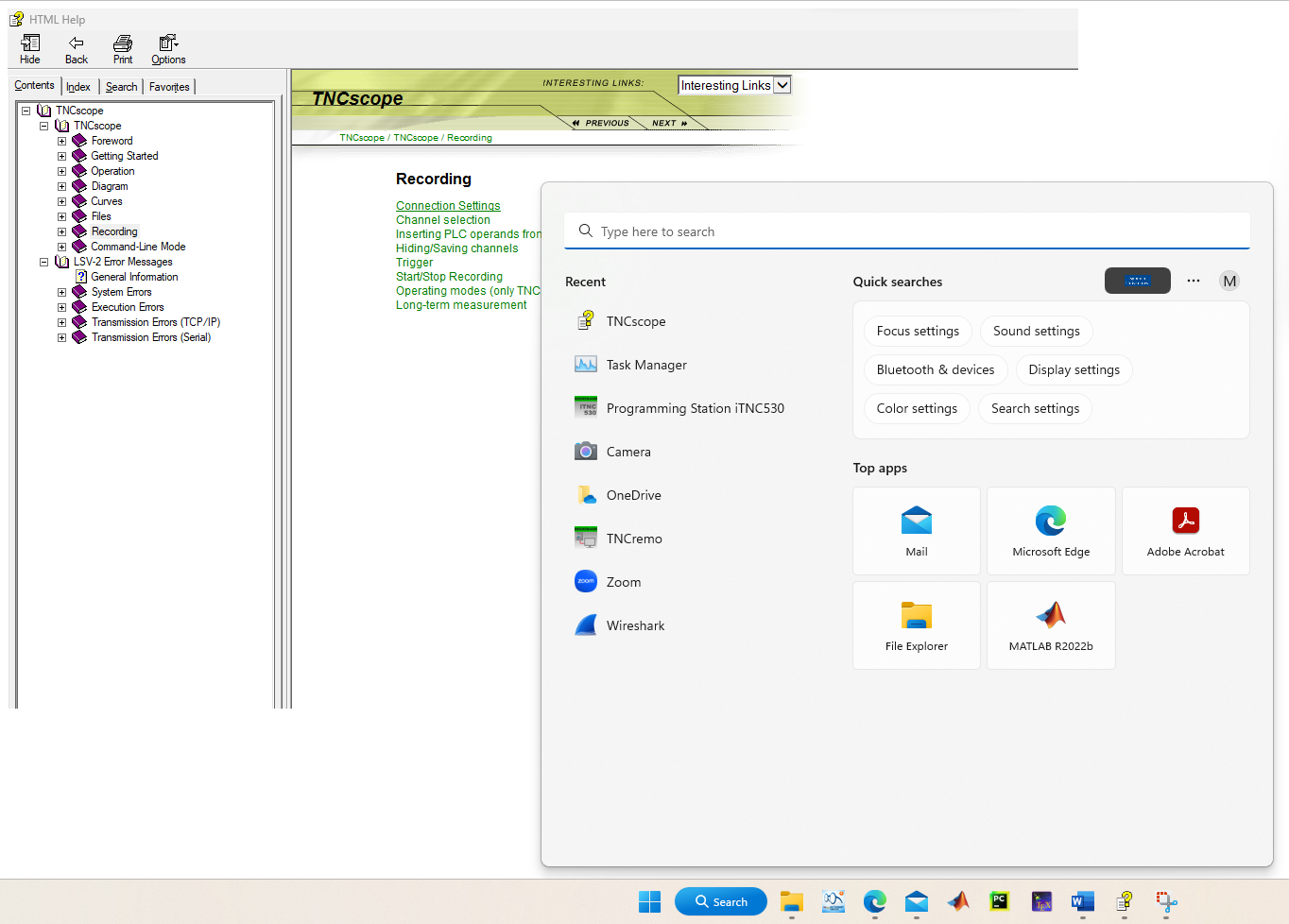Expand the Getting Started tree node
This screenshot has height=924, width=1289.
click(62, 156)
